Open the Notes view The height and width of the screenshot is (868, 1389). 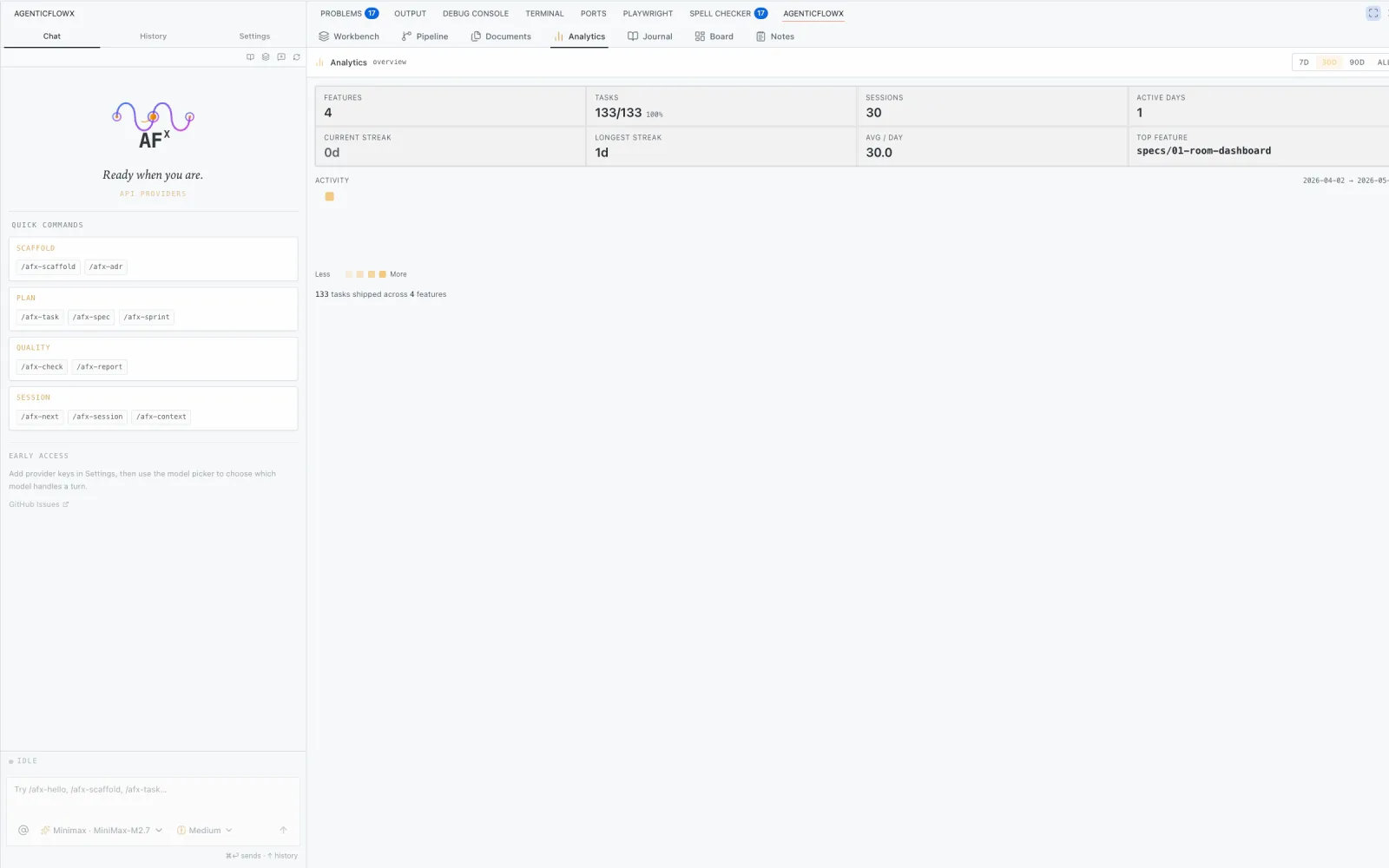click(x=775, y=36)
